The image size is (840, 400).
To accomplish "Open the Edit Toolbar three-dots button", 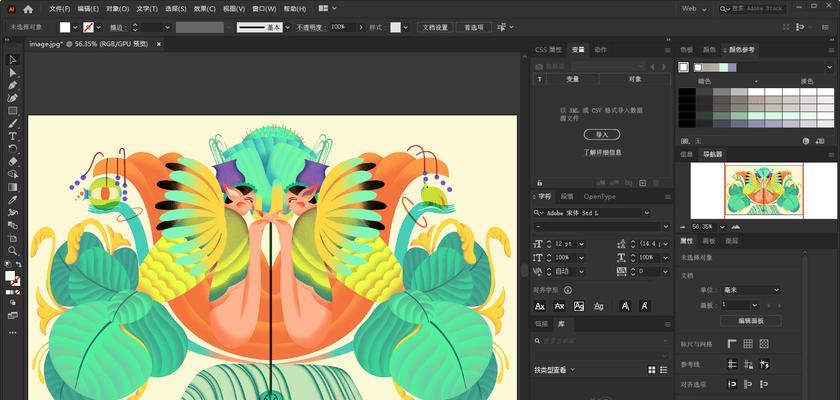I will (x=13, y=333).
